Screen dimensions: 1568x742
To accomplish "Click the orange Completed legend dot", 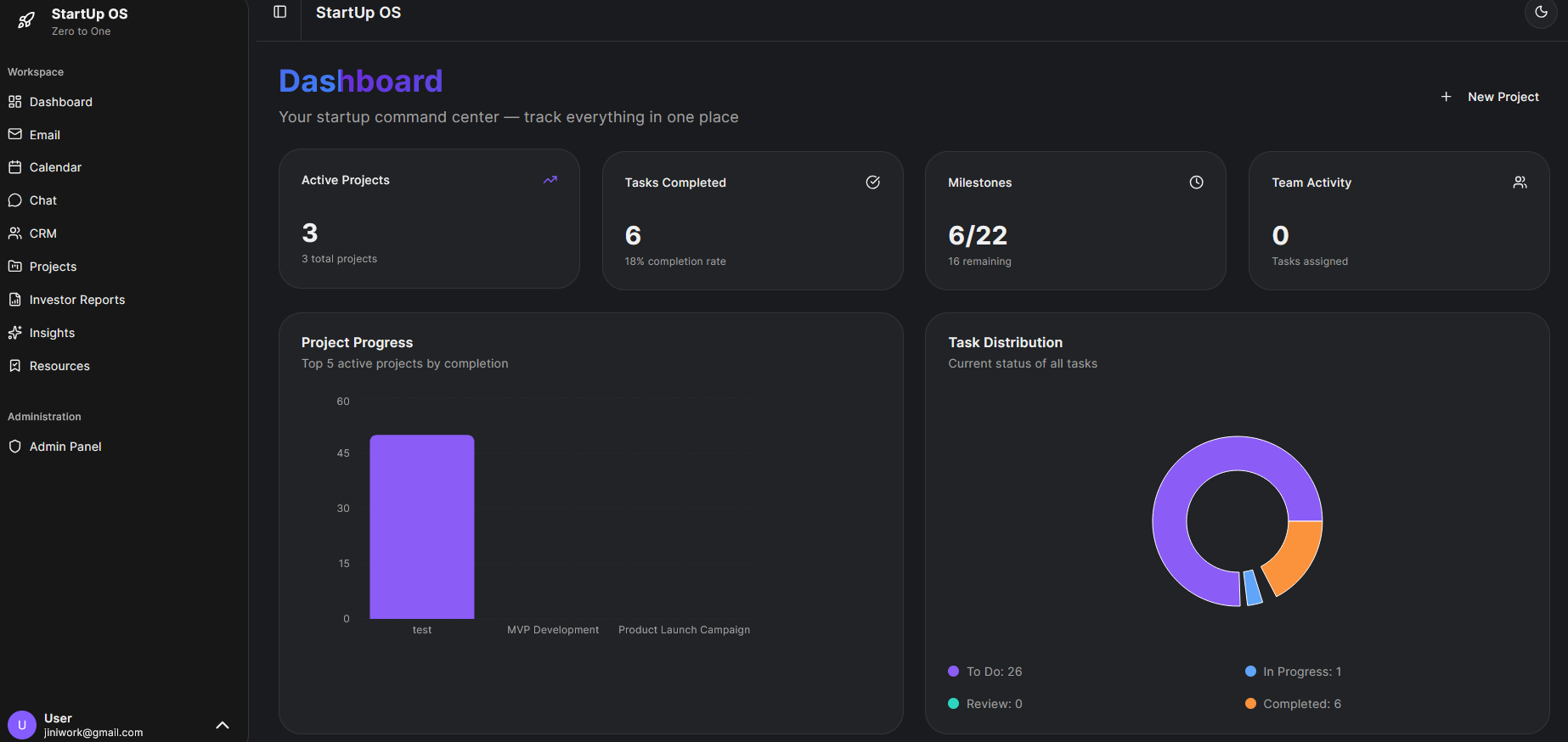I will click(1250, 704).
